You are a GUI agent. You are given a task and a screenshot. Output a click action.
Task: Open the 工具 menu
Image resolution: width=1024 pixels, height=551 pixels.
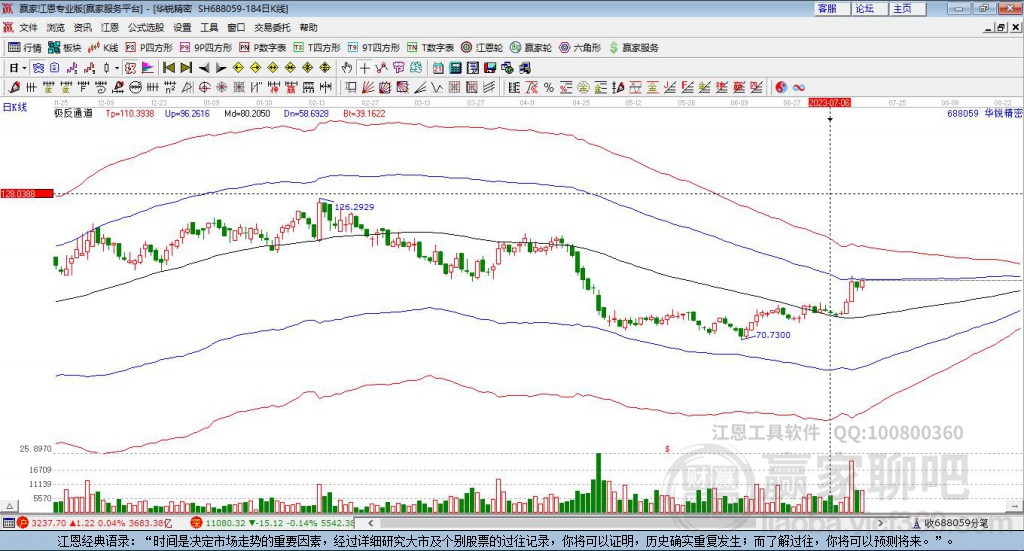209,27
